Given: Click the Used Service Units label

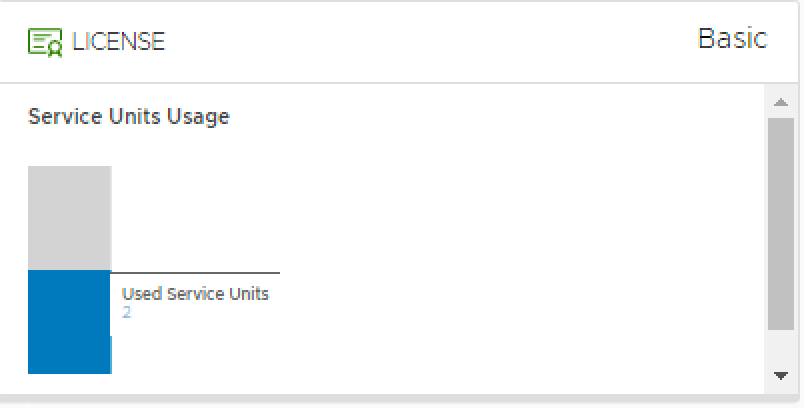Looking at the screenshot, I should [x=195, y=294].
